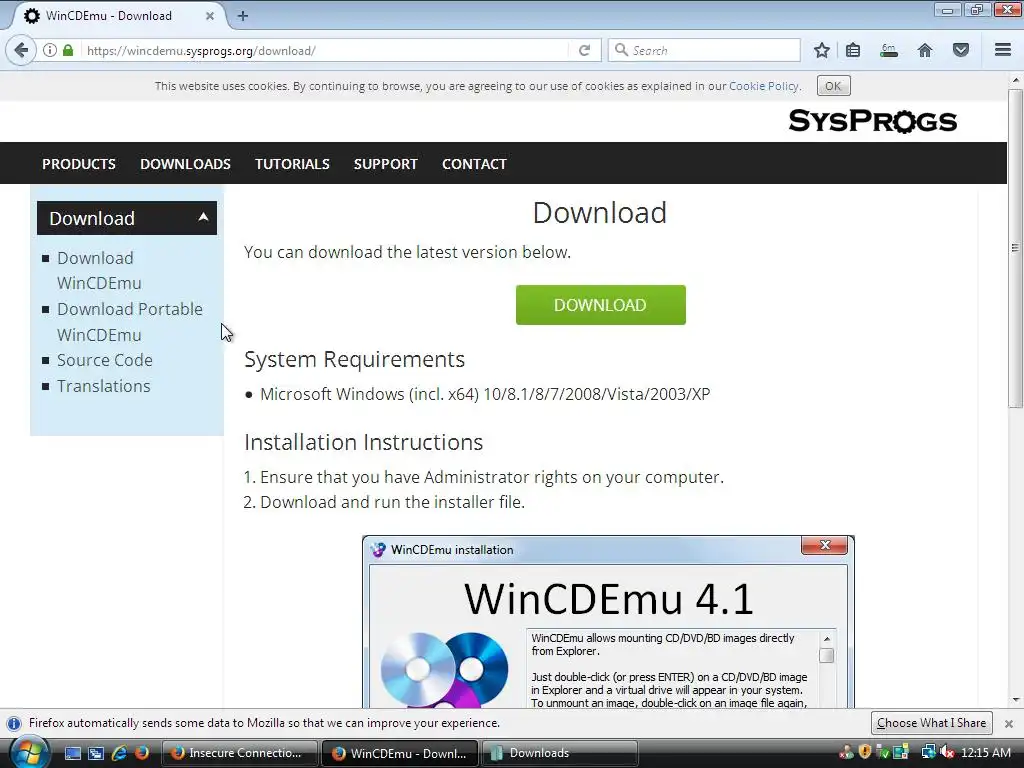
Task: Open the Translations sidebar link
Action: coord(103,386)
